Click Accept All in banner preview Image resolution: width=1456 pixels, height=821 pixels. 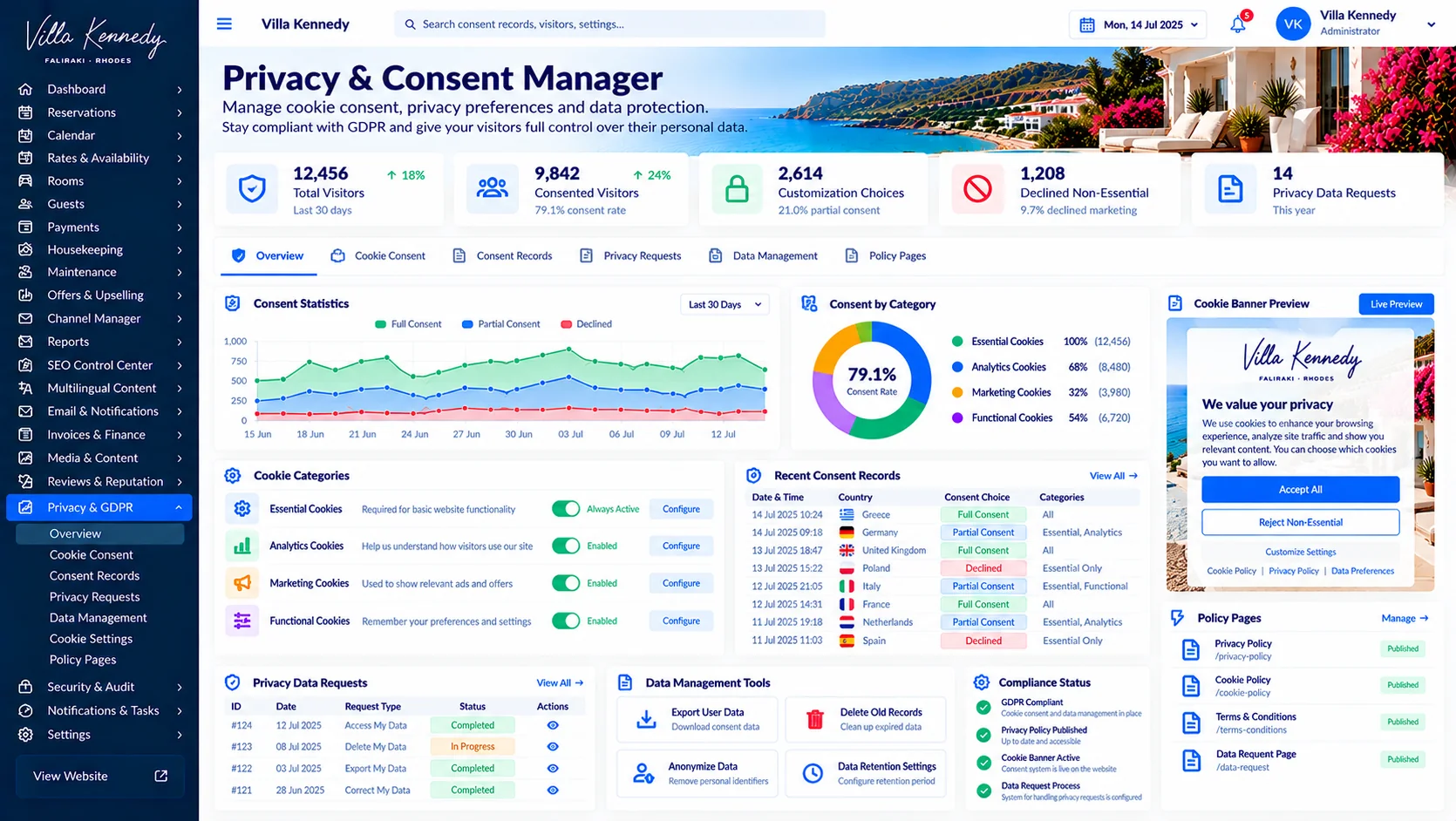pyautogui.click(x=1300, y=489)
